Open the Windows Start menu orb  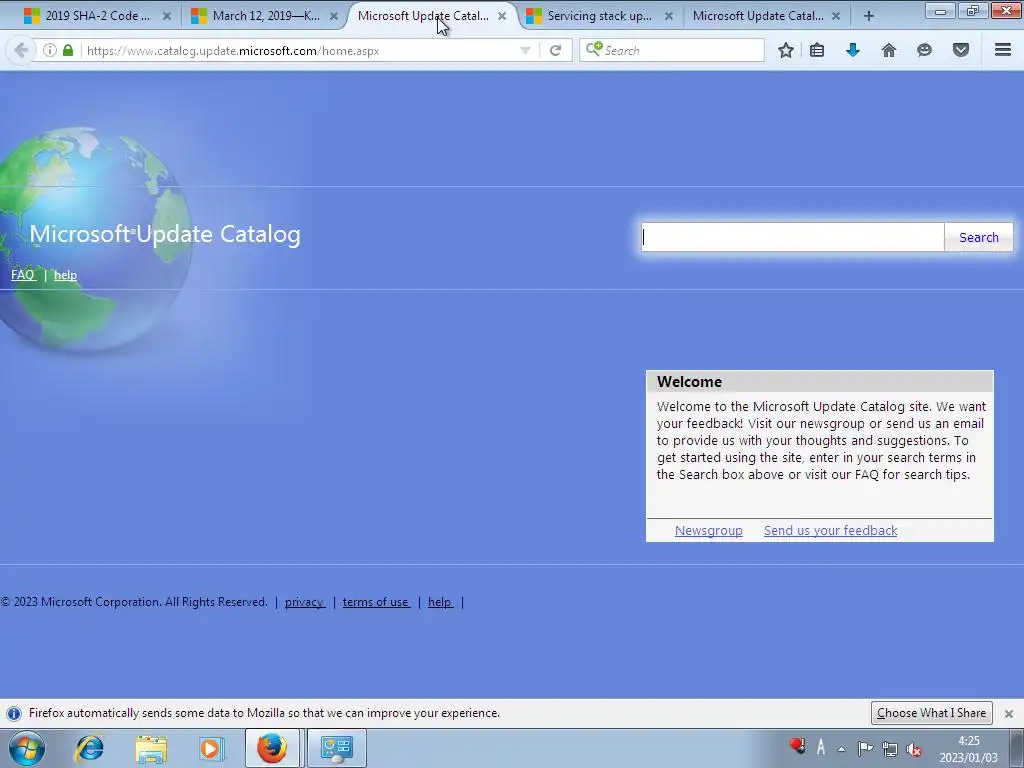pos(27,748)
